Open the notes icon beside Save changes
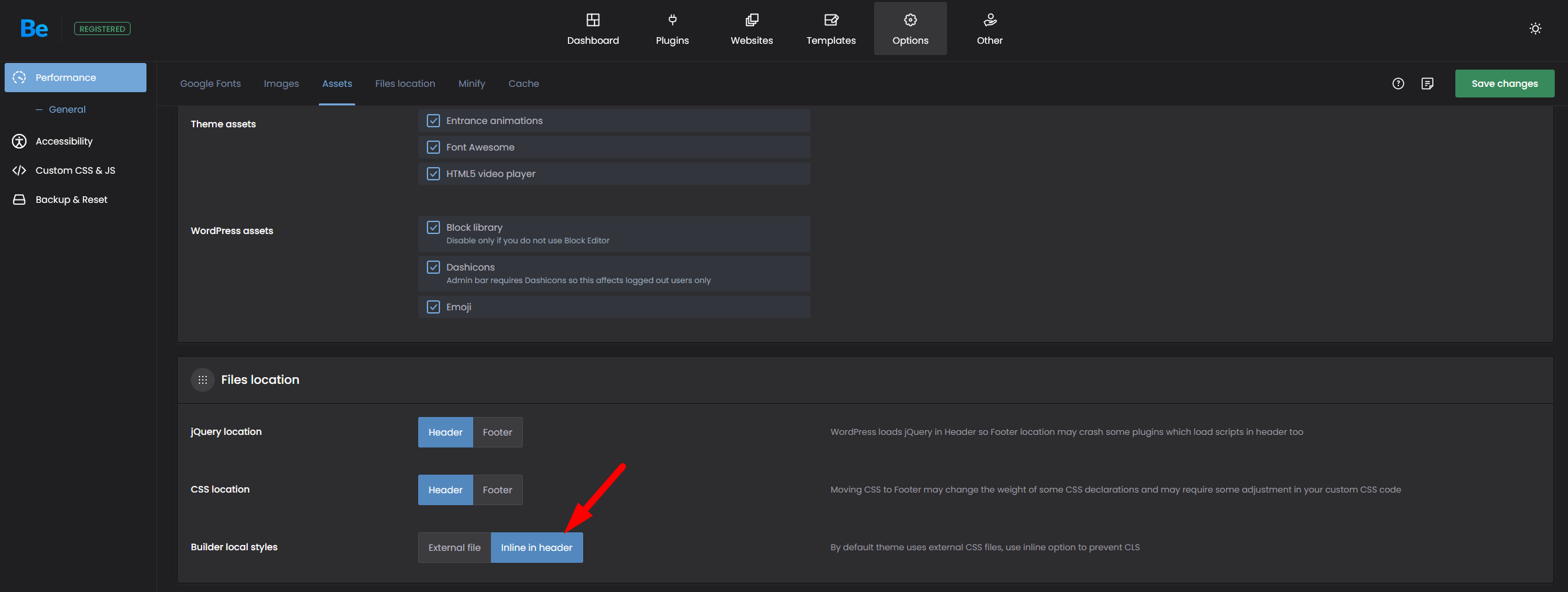Image resolution: width=1568 pixels, height=592 pixels. (1428, 84)
